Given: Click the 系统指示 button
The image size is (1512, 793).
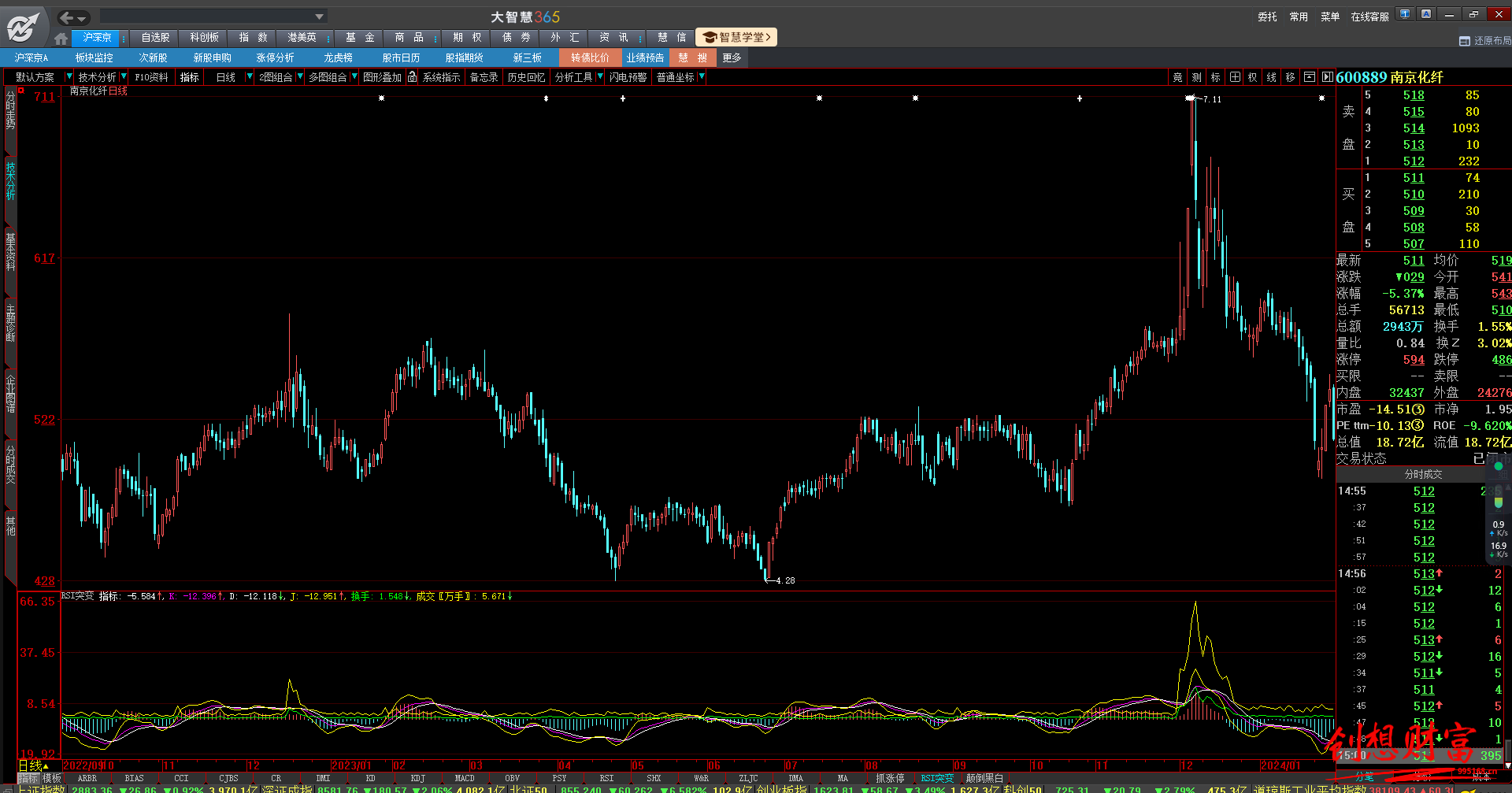Looking at the screenshot, I should coord(441,77).
